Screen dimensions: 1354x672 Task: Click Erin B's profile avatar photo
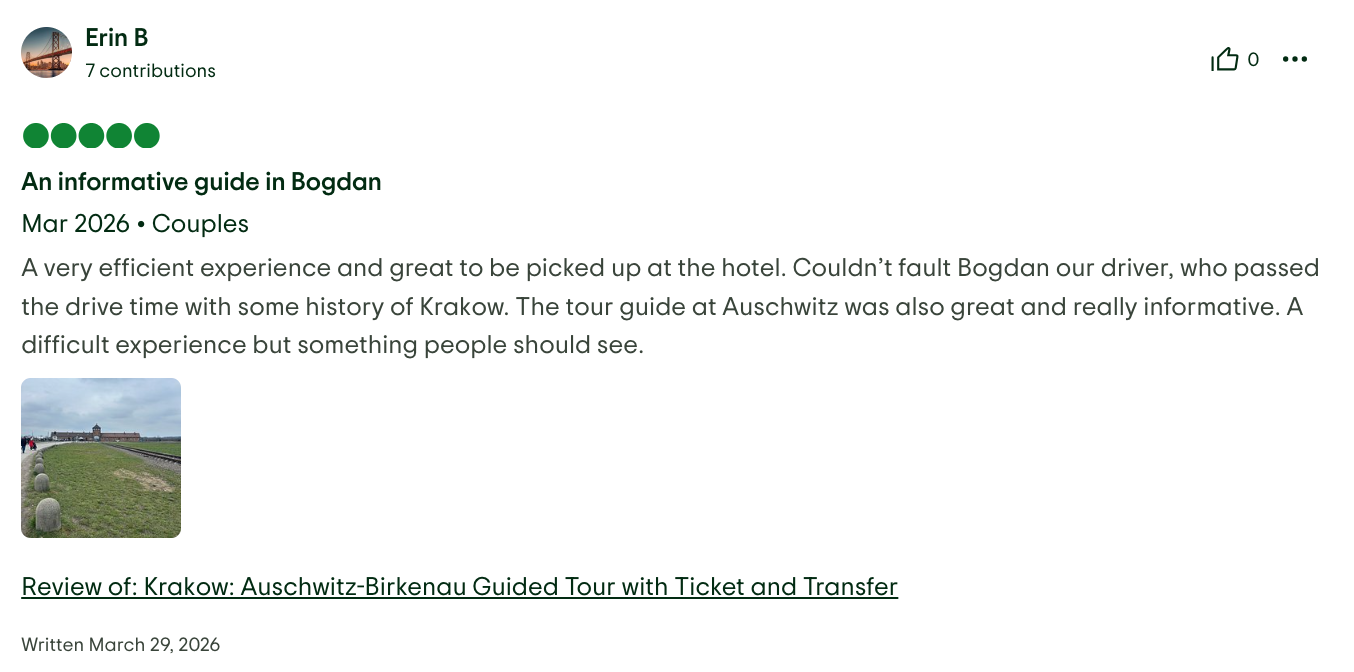[46, 52]
